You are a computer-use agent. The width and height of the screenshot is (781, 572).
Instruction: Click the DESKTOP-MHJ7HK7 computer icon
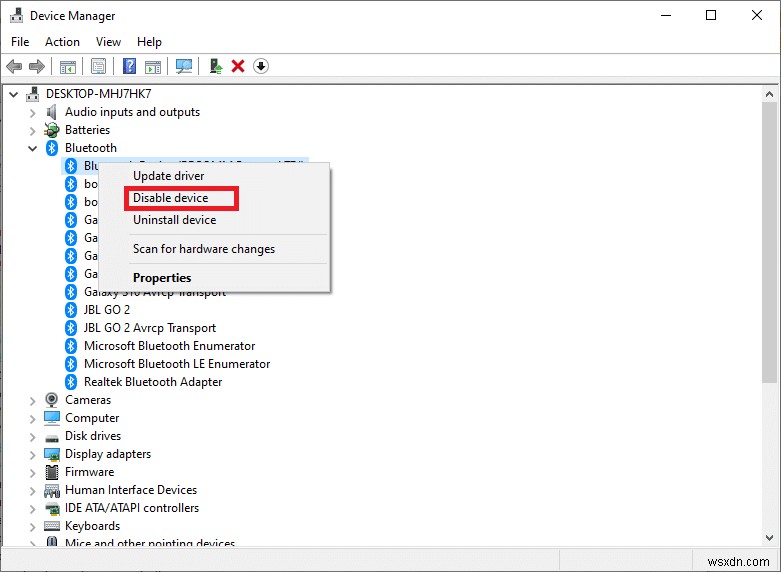tap(33, 94)
